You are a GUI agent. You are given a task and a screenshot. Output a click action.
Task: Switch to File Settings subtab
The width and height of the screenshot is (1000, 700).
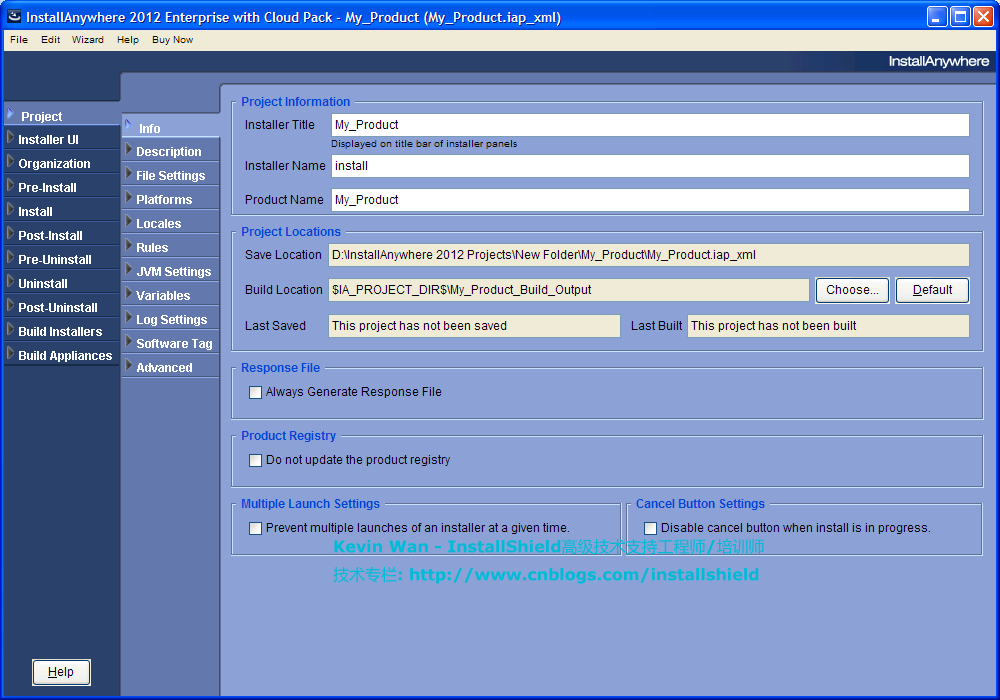pos(171,175)
